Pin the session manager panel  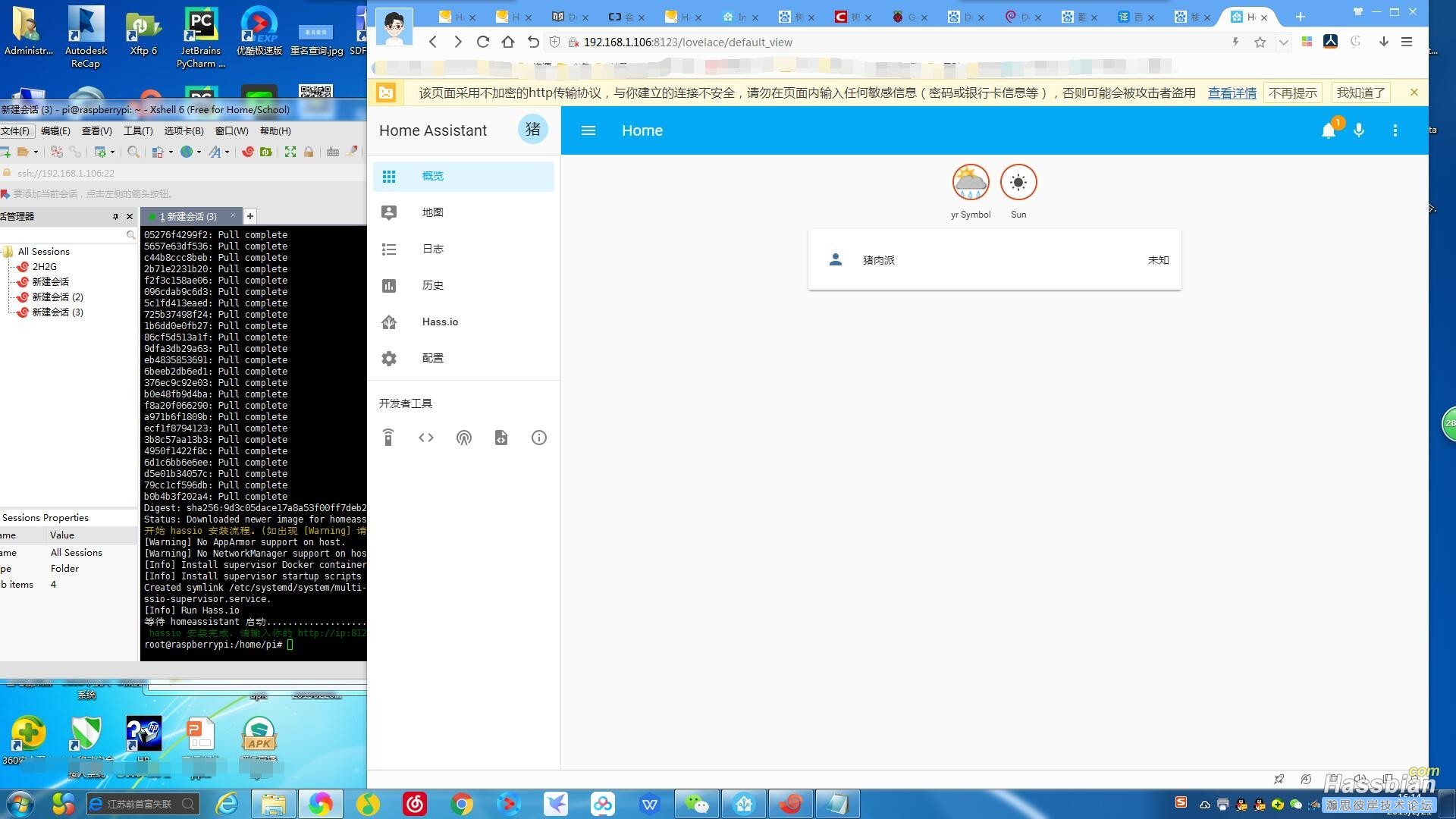(115, 217)
